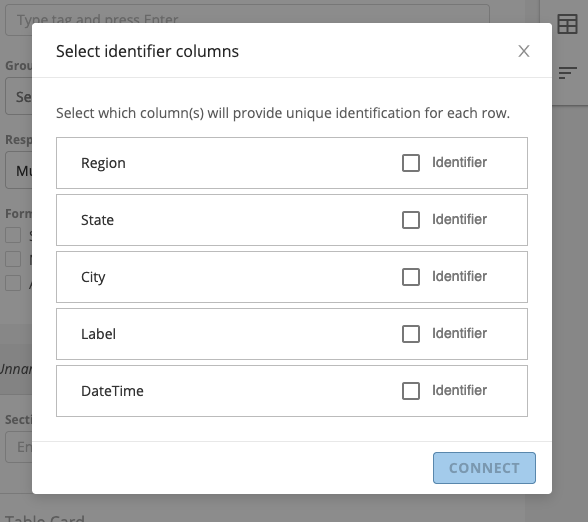Select the City column row
Image resolution: width=588 pixels, height=522 pixels.
pos(292,277)
